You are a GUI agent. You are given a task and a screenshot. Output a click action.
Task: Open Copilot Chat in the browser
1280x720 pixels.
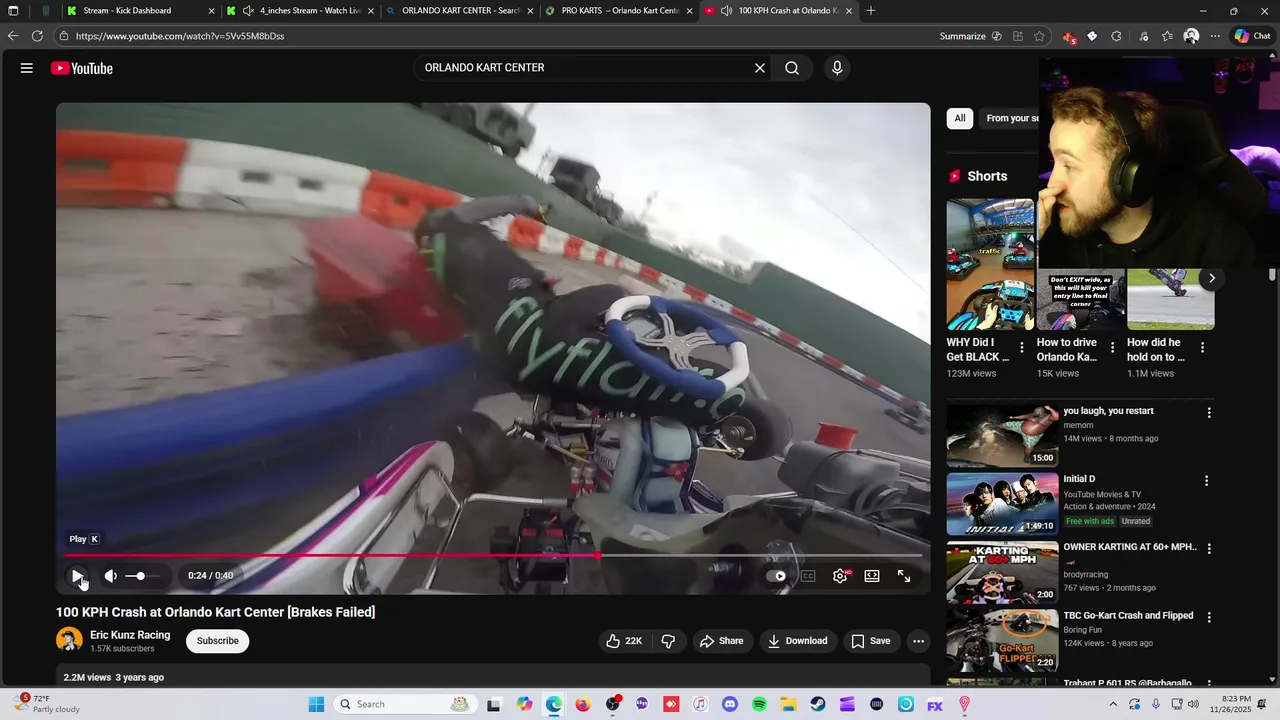click(x=1252, y=36)
